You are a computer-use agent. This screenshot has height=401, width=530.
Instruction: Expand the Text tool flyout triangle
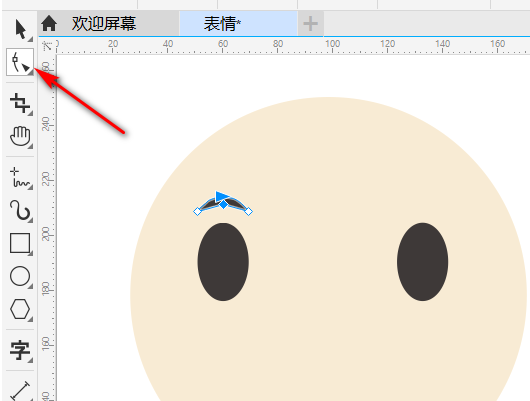point(31,361)
